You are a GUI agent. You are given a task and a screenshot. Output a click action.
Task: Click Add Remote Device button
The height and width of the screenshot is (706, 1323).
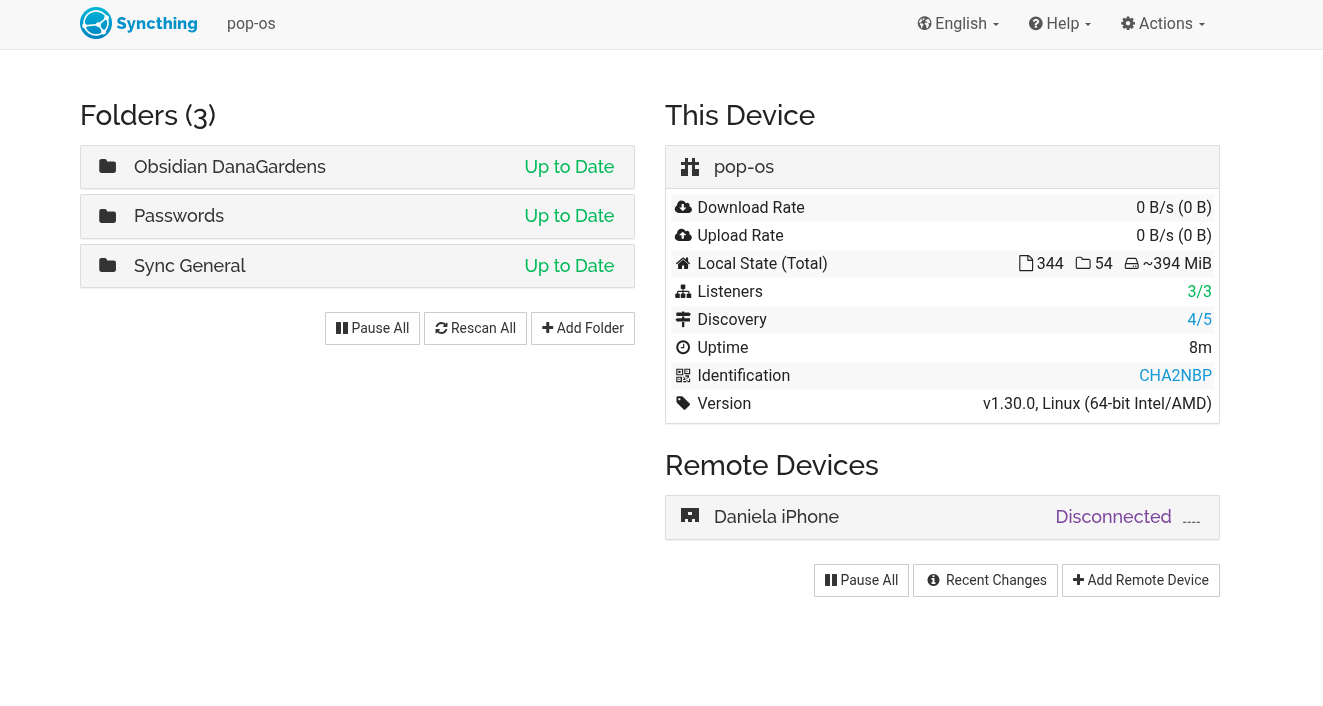pos(1140,580)
